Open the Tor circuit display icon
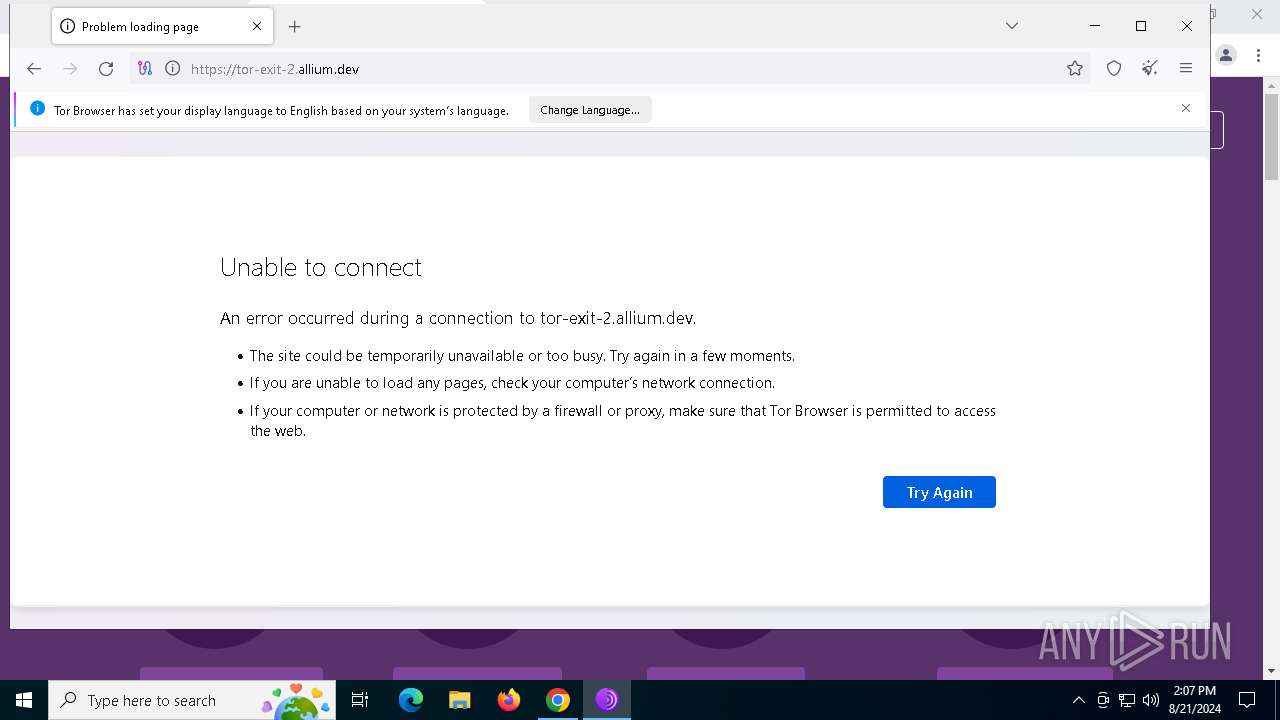1280x720 pixels. tap(145, 69)
